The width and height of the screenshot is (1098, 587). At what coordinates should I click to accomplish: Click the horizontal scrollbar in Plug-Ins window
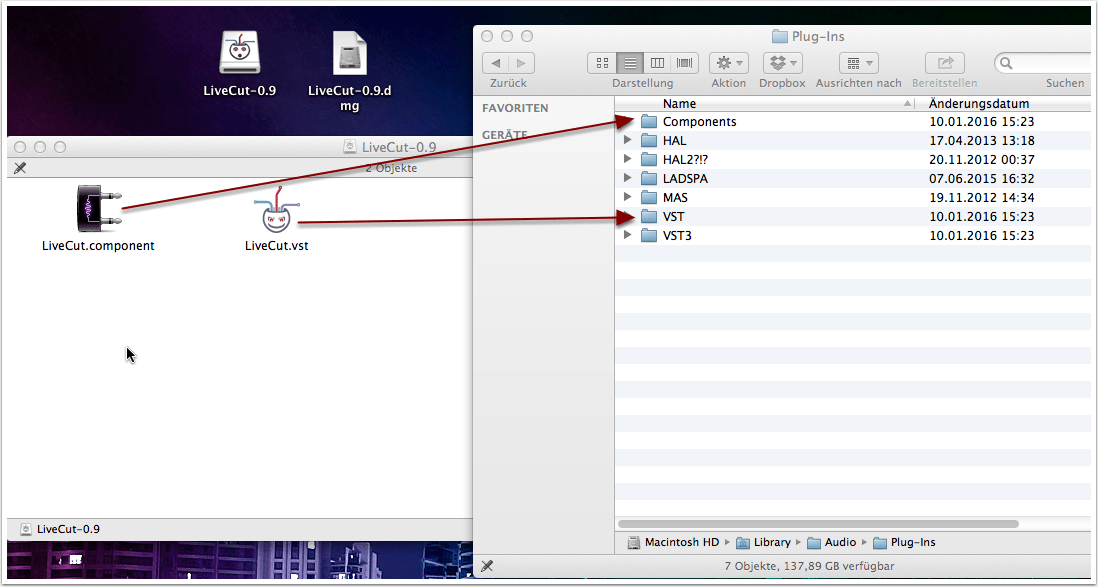(x=818, y=523)
